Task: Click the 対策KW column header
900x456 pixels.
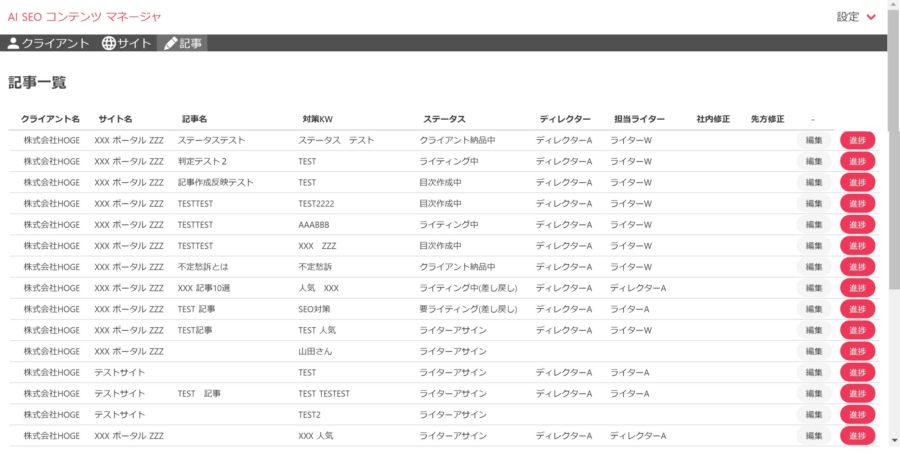Action: click(317, 119)
